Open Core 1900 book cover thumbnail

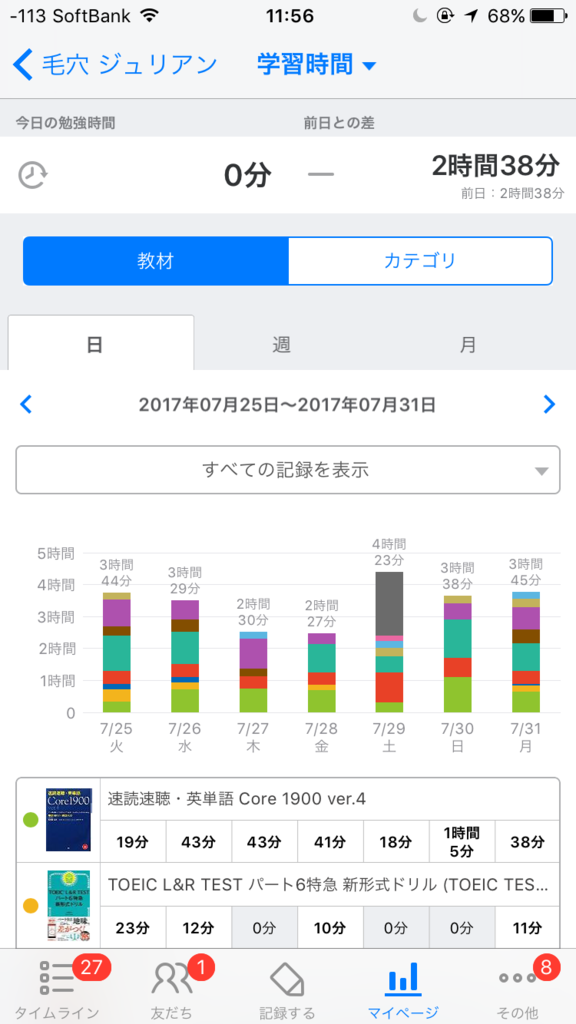click(68, 820)
